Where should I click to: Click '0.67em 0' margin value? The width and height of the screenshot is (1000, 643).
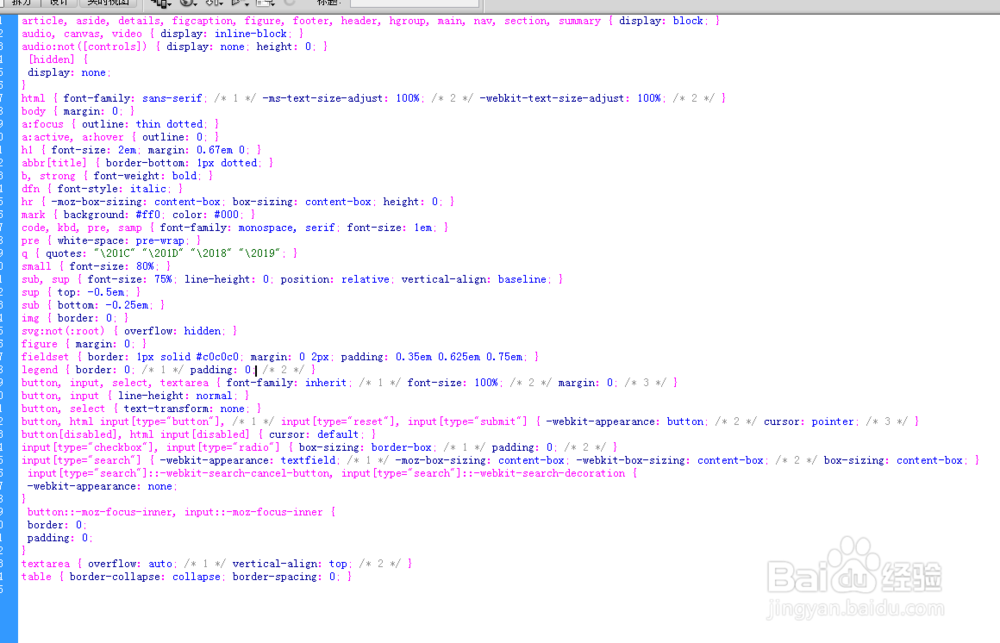(x=220, y=150)
